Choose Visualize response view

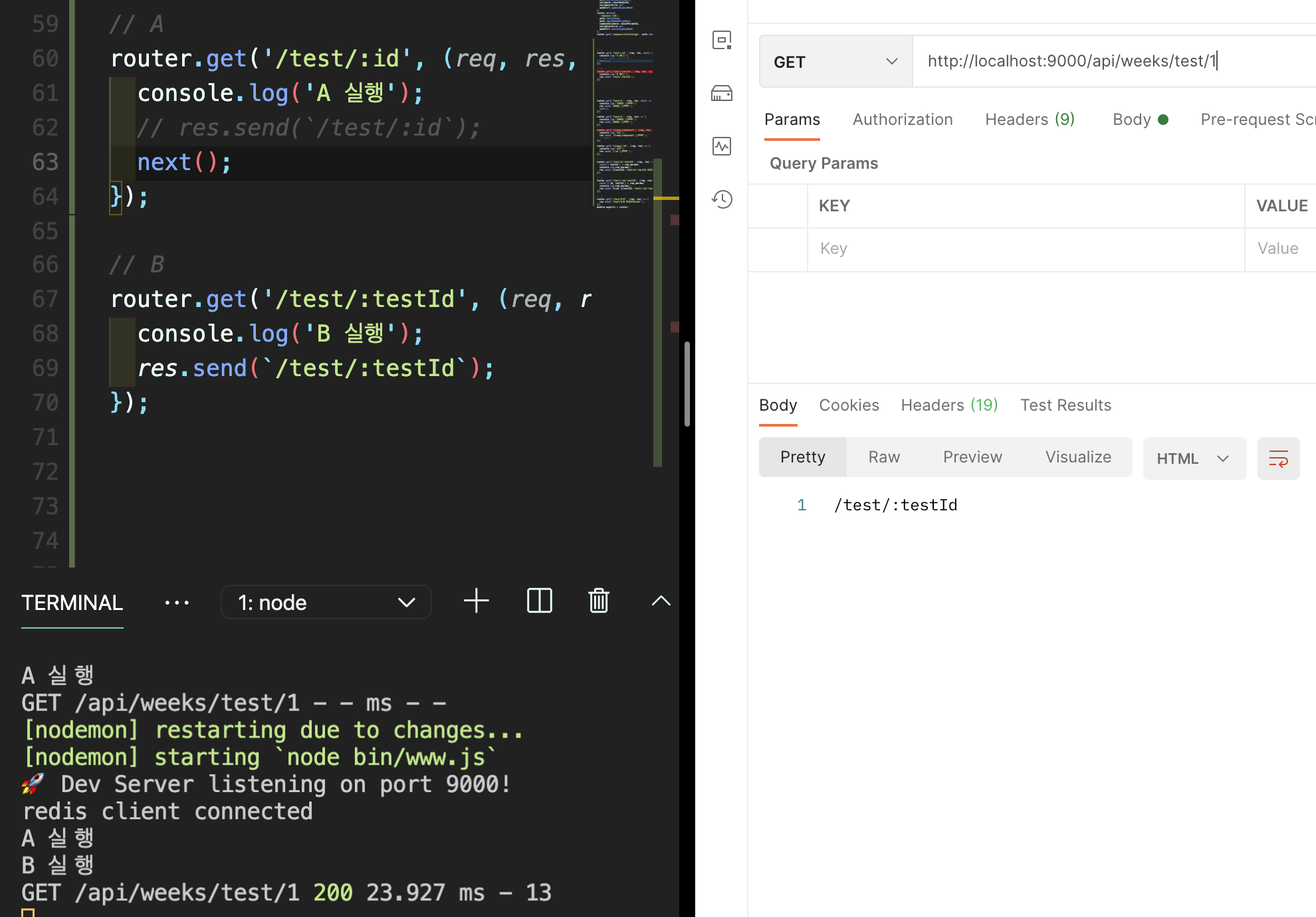click(1077, 457)
